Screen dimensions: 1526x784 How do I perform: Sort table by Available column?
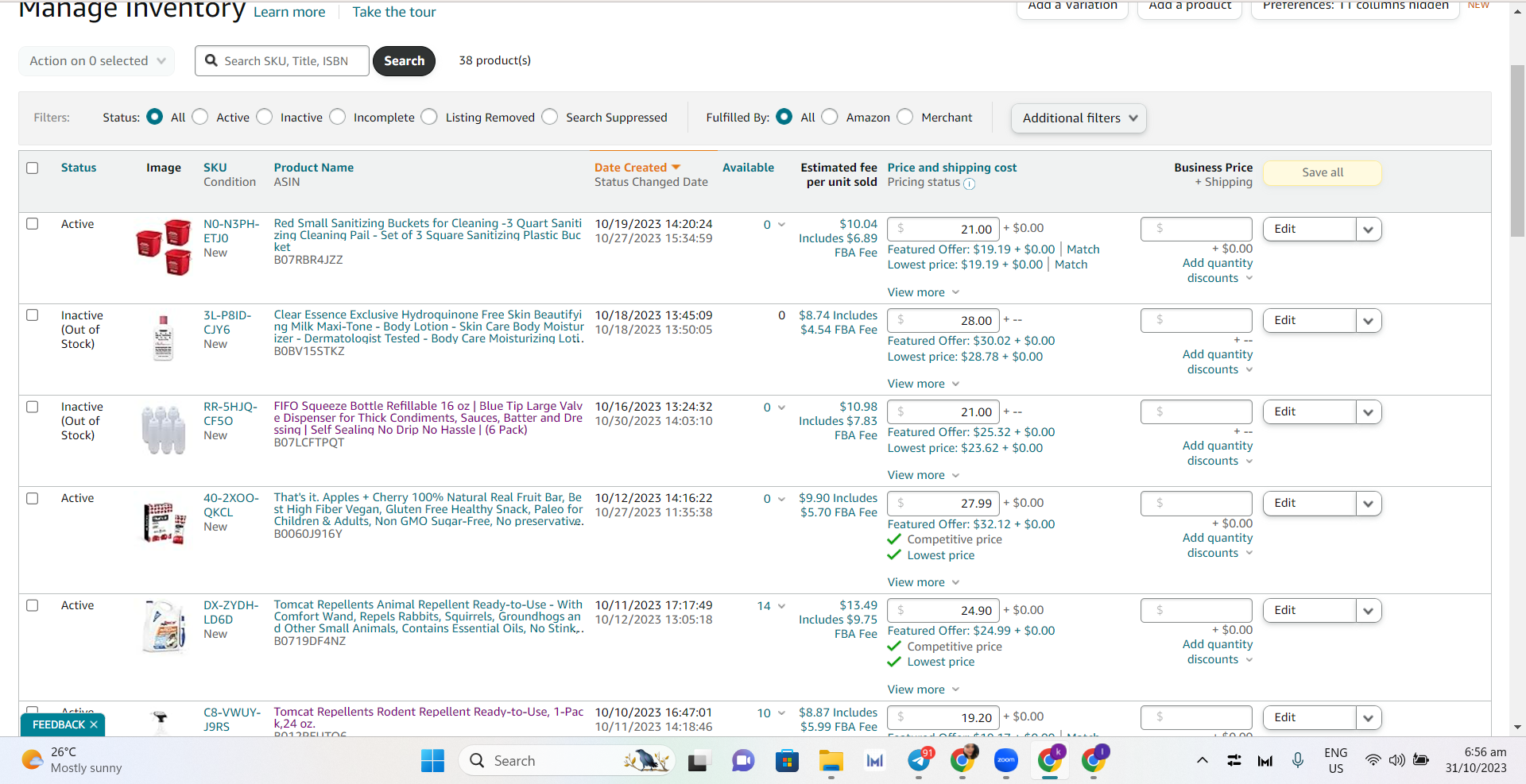tap(748, 168)
